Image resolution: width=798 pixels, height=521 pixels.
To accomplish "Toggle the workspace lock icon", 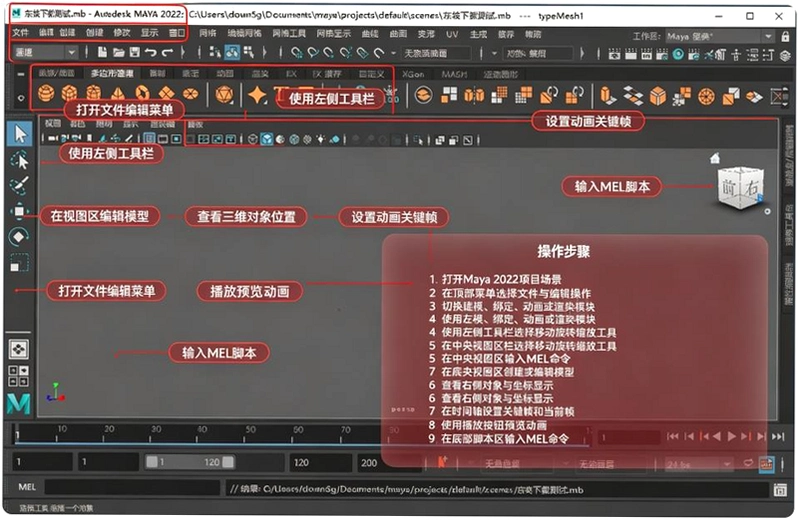I will click(x=786, y=36).
